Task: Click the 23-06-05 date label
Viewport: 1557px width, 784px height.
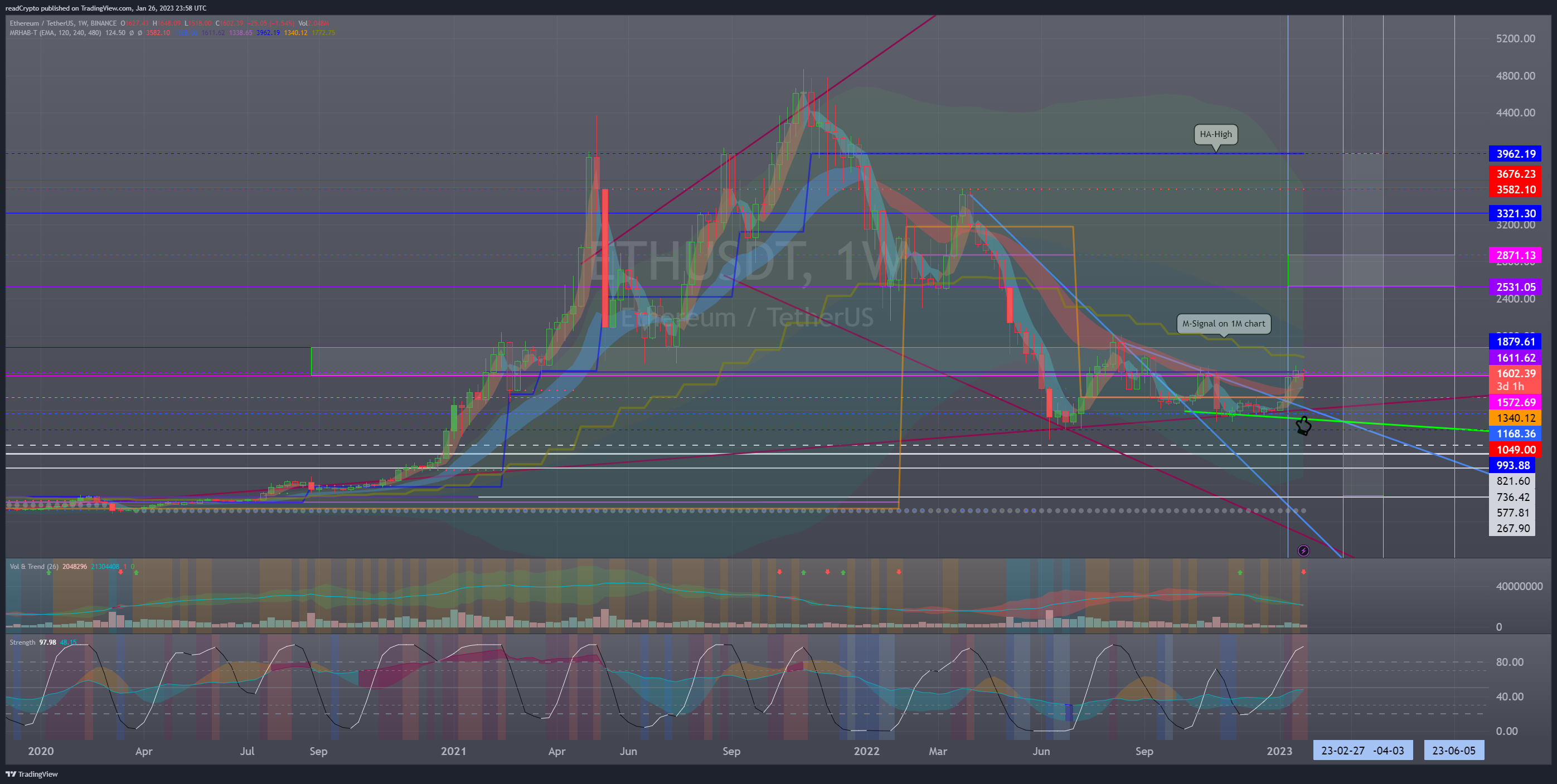Action: (x=1454, y=751)
